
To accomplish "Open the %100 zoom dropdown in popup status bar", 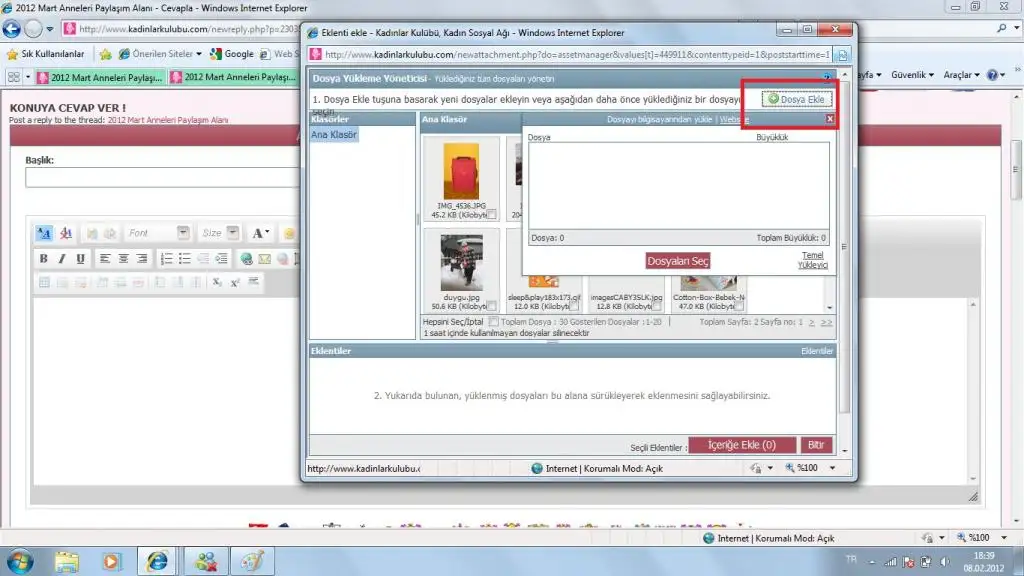I will click(833, 468).
